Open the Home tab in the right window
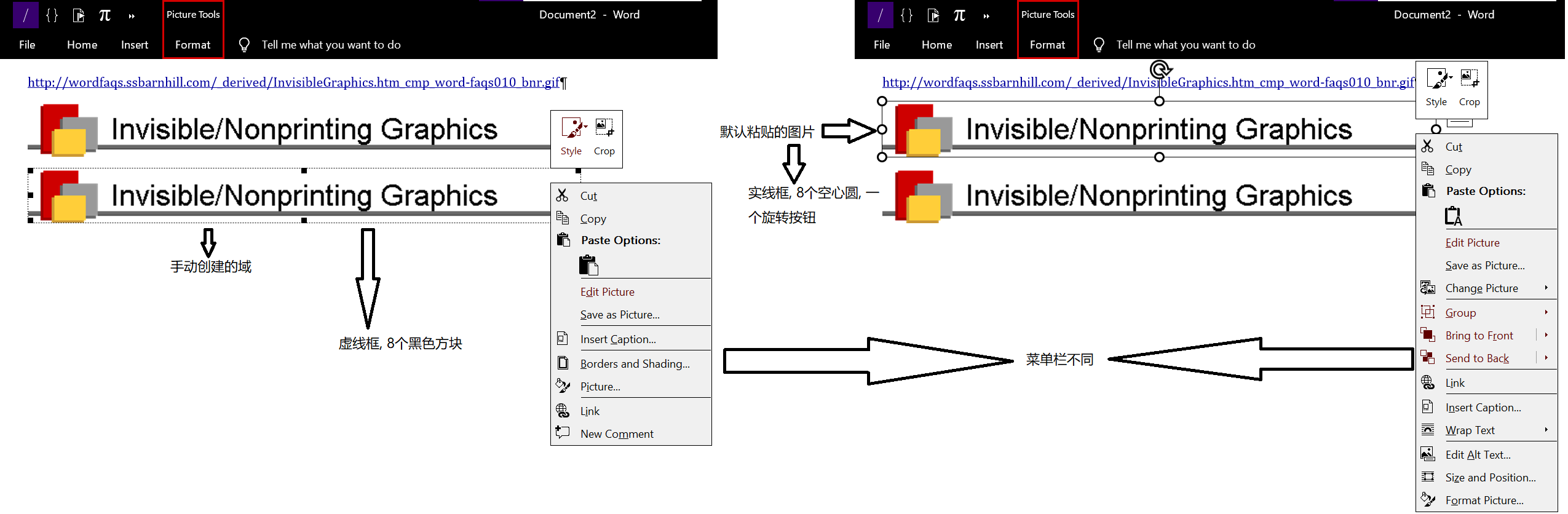This screenshot has height=514, width=1568. pos(937,45)
